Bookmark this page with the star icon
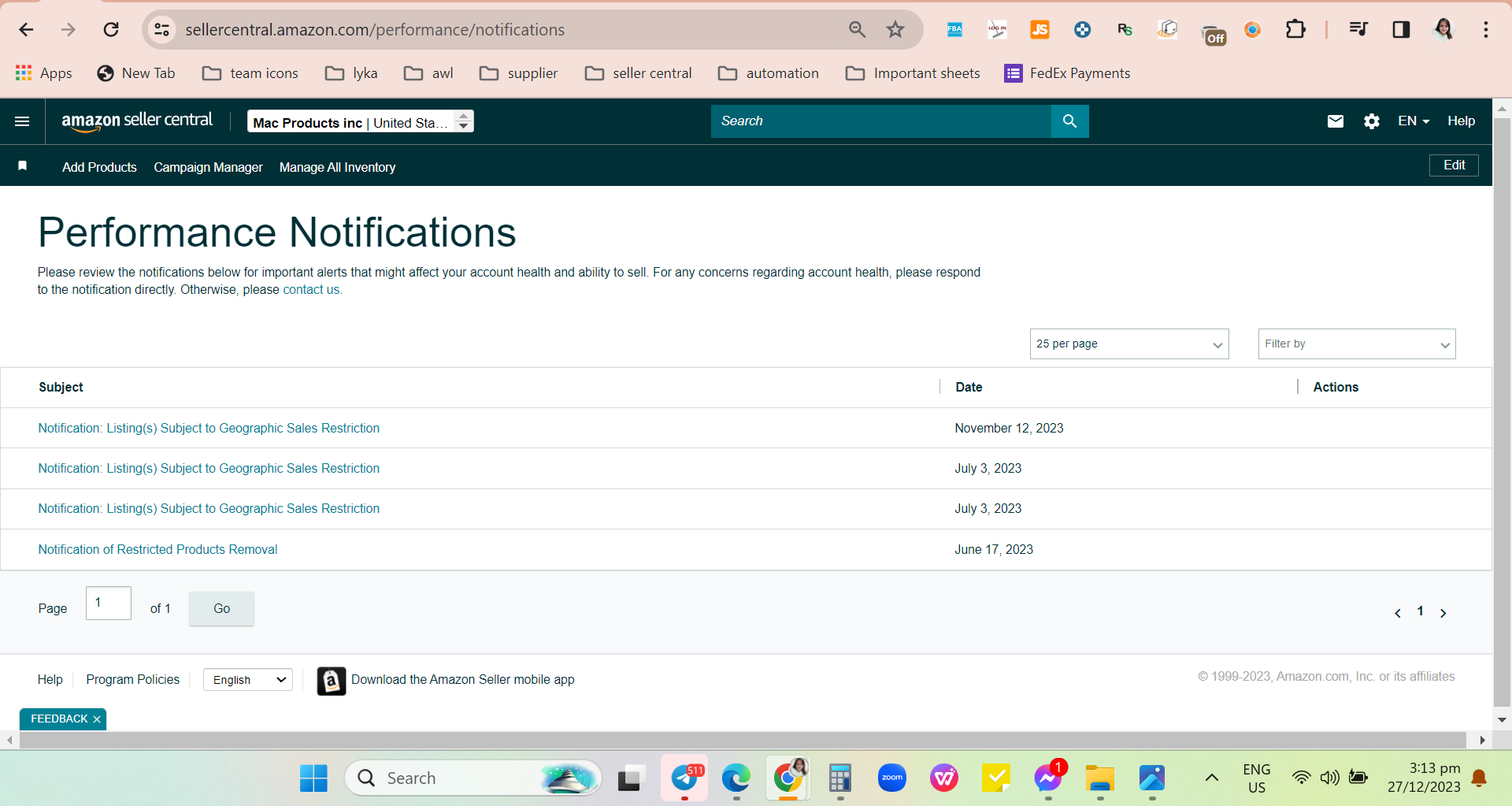The height and width of the screenshot is (806, 1512). (x=895, y=29)
